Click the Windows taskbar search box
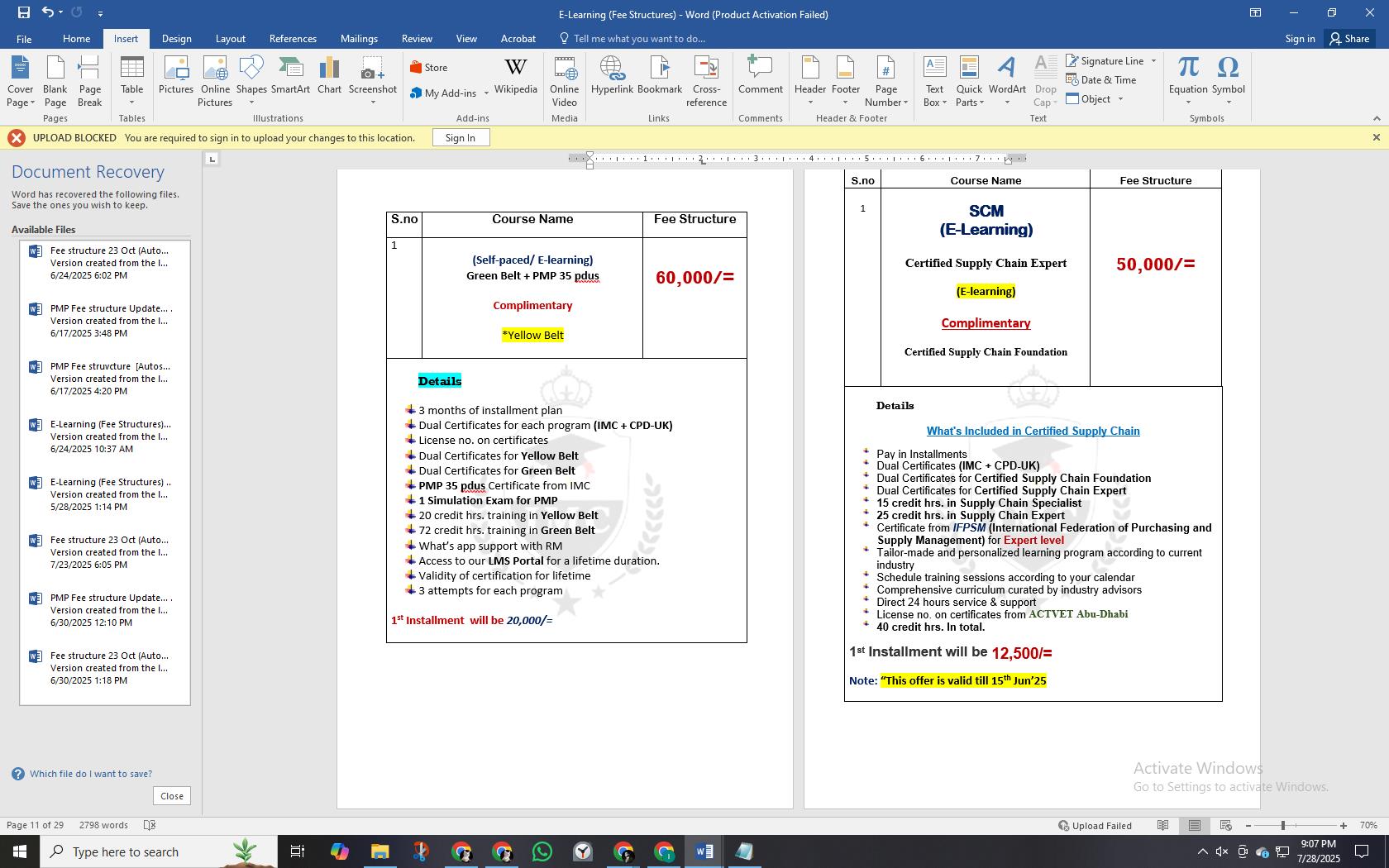Viewport: 1389px width, 868px height. tap(157, 851)
